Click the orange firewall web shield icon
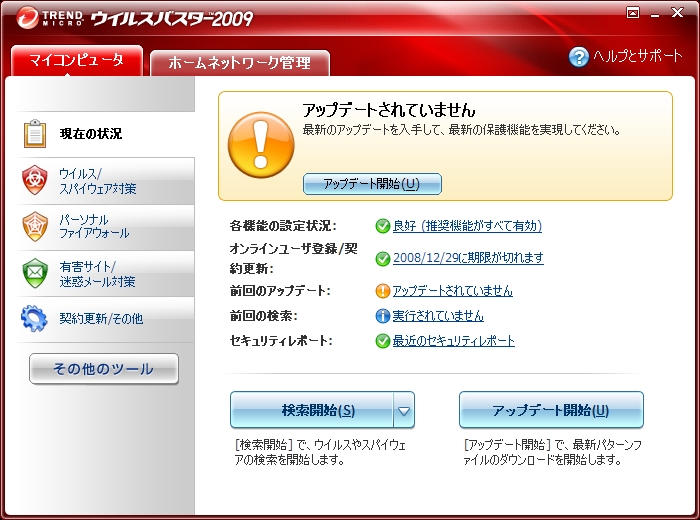The width and height of the screenshot is (700, 520). click(x=35, y=226)
